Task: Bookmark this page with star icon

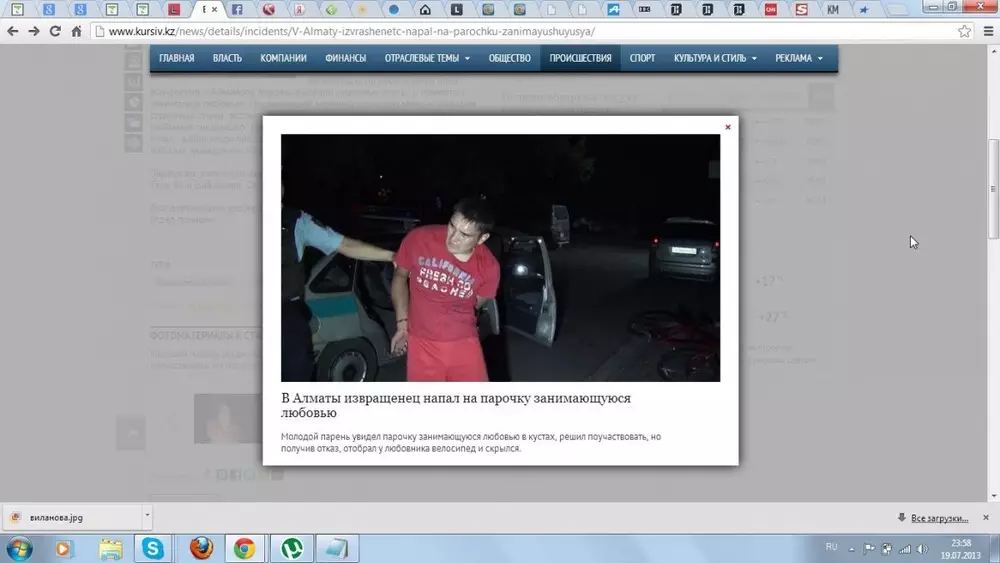Action: (964, 31)
